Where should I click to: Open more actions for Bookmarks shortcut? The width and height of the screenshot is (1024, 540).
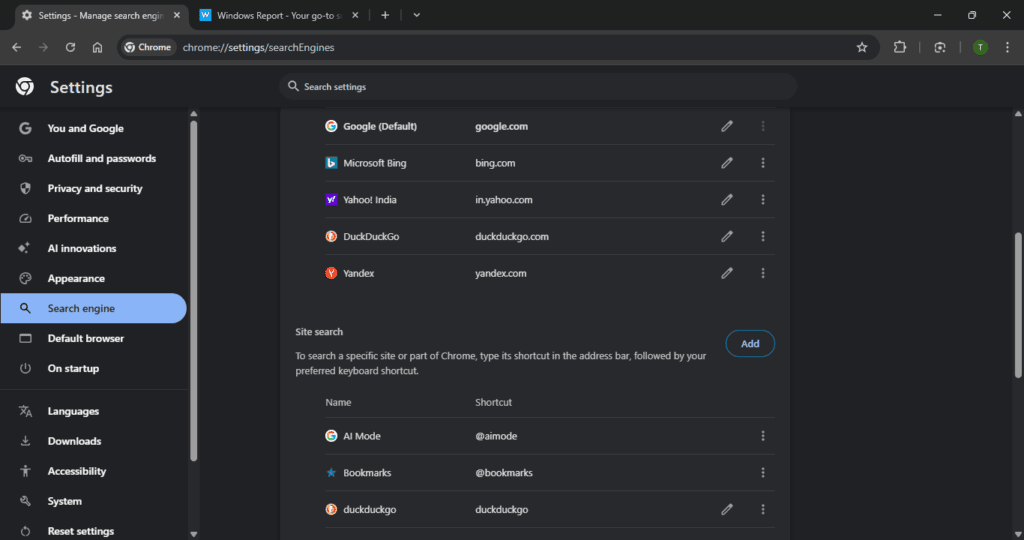[763, 472]
